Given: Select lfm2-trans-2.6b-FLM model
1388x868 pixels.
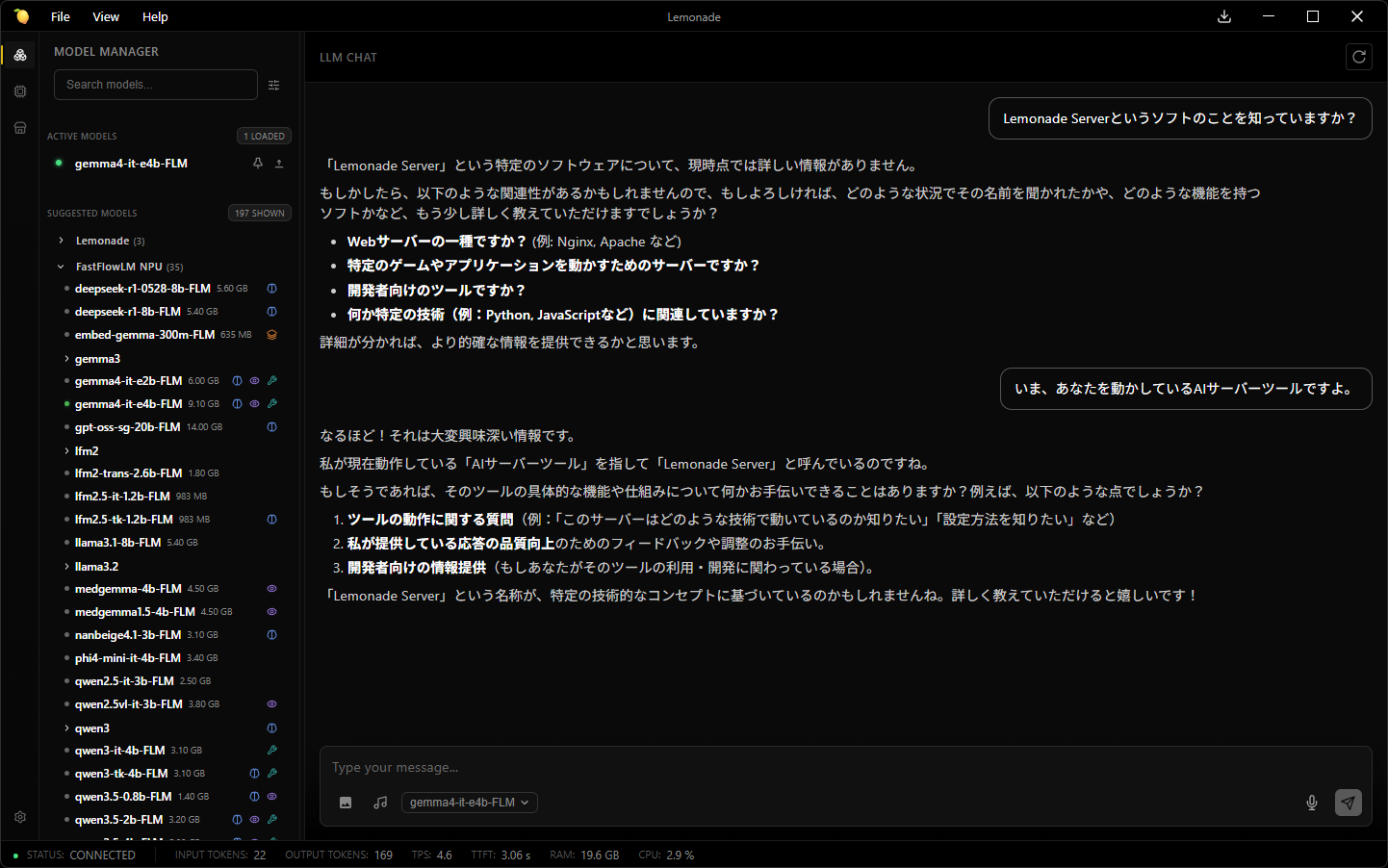Looking at the screenshot, I should [x=128, y=473].
